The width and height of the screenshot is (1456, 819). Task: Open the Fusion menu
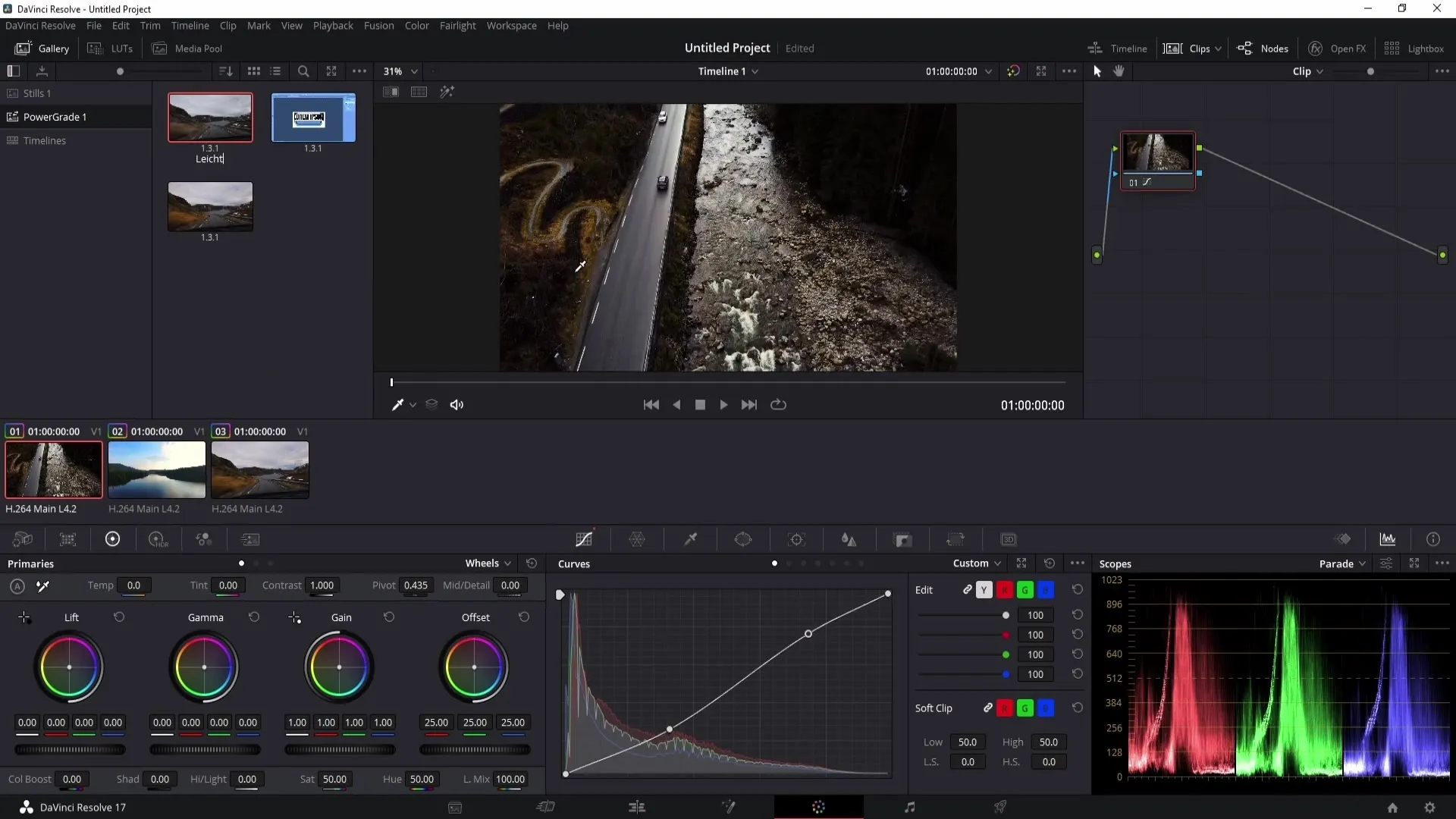378,26
